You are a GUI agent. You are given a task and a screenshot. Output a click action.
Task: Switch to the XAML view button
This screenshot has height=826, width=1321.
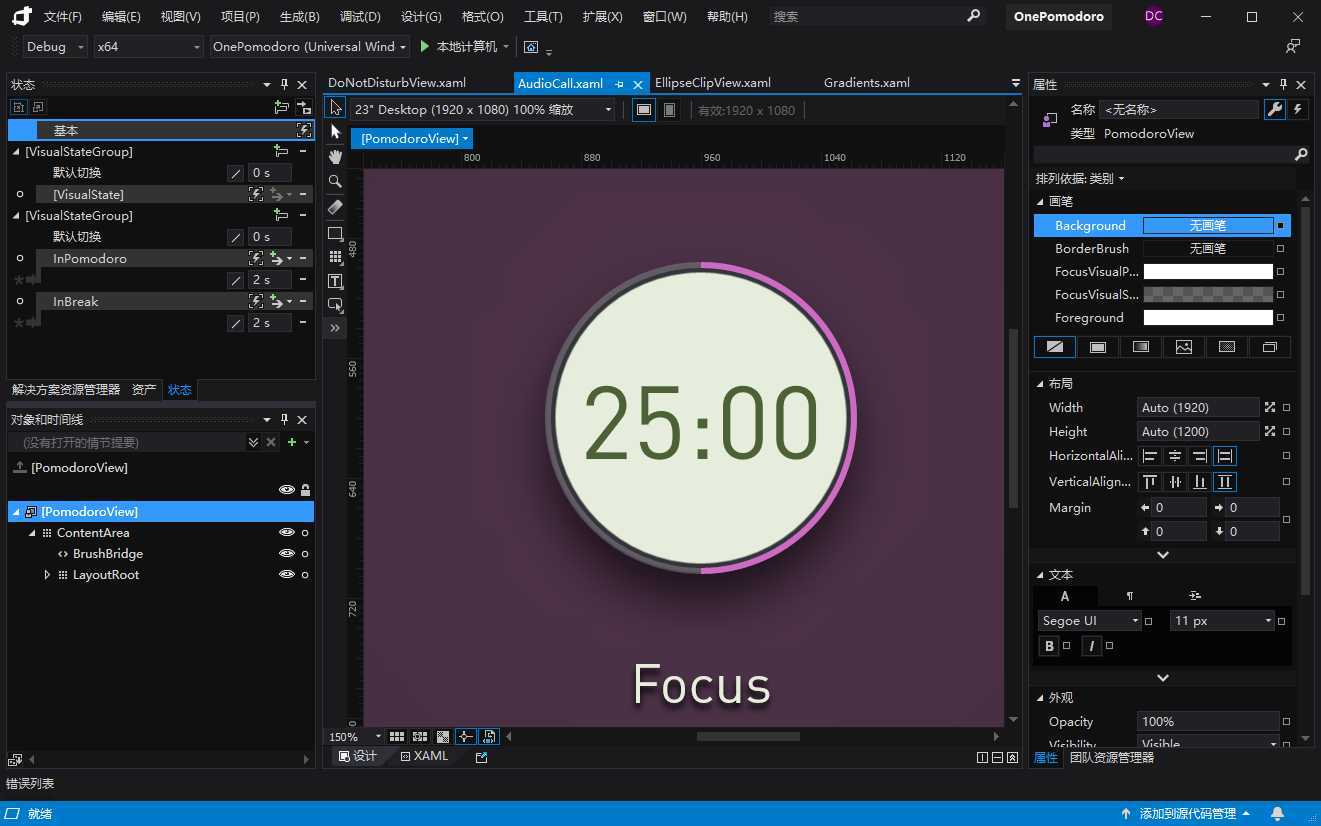point(425,756)
